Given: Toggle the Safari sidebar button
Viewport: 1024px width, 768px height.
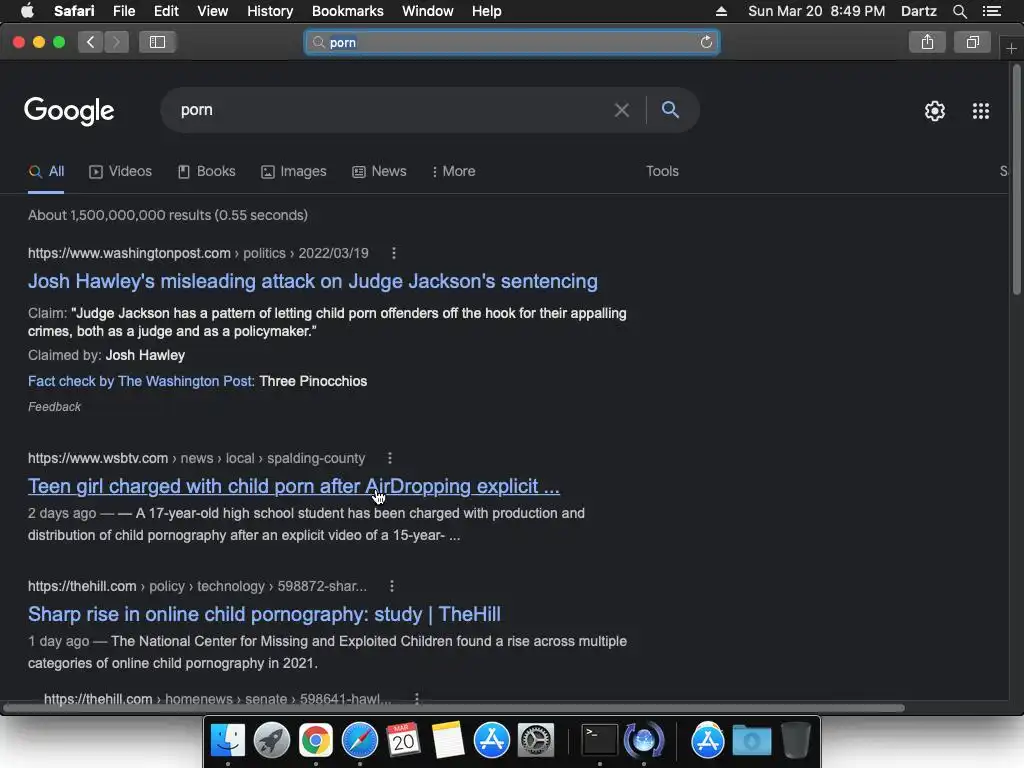Looking at the screenshot, I should 157,42.
